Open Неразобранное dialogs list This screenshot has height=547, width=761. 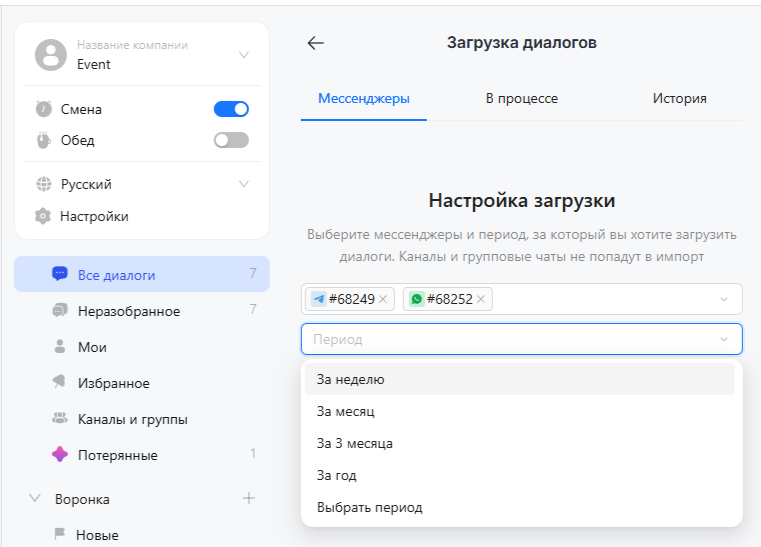[129, 311]
